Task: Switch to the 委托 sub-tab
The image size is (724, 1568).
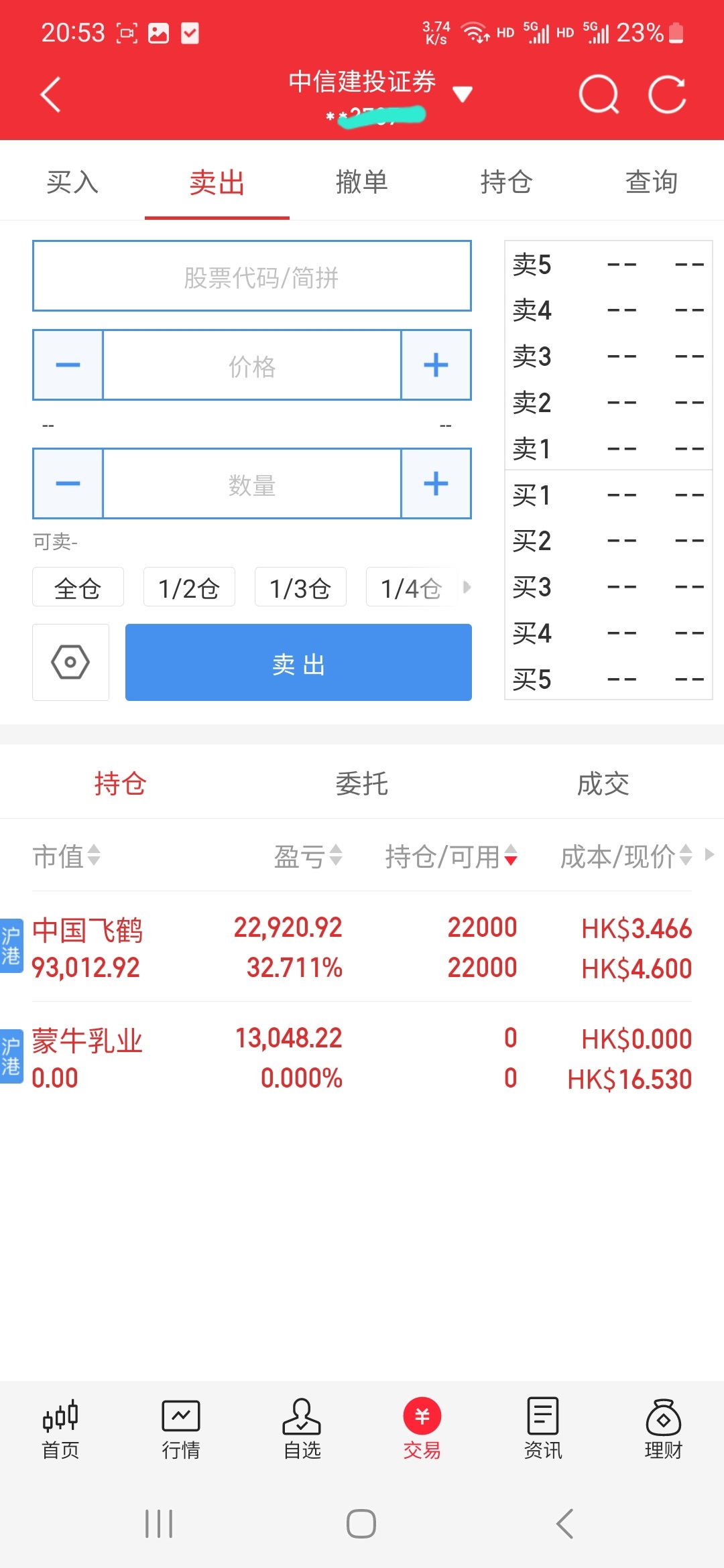Action: coord(362,783)
